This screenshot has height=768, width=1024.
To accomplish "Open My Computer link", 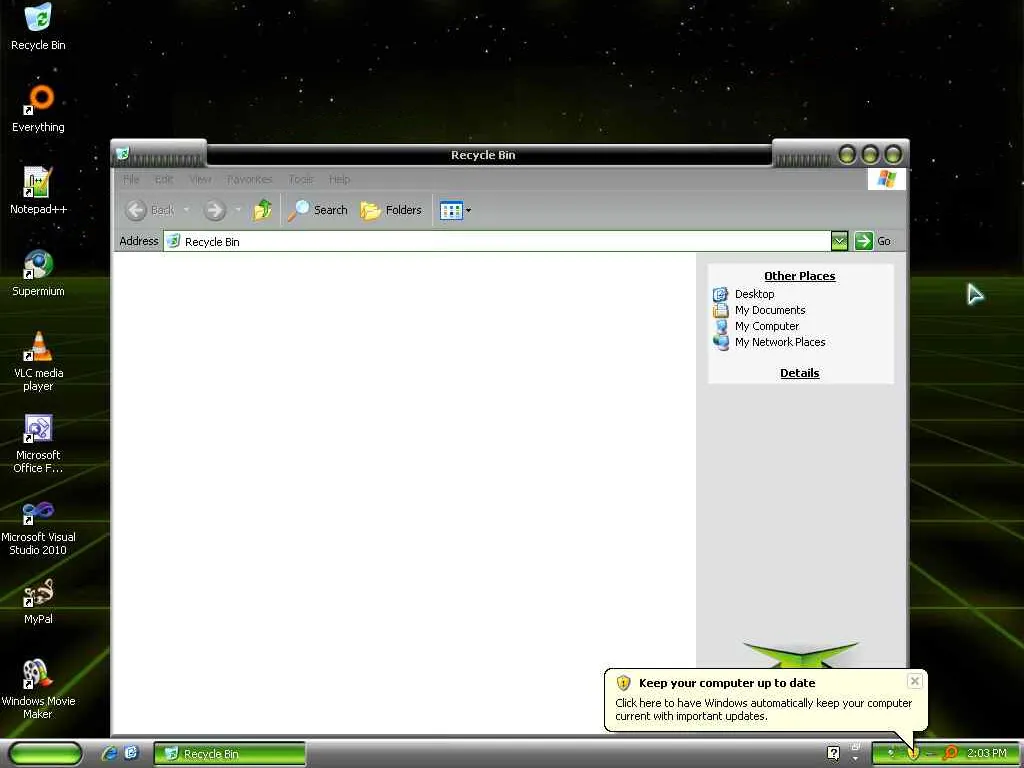I will coord(756,326).
